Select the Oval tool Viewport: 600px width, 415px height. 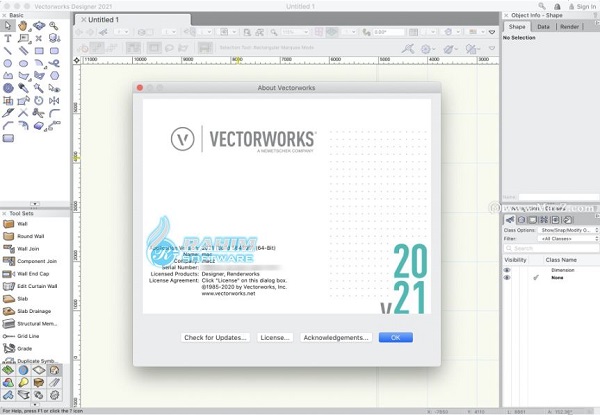(23, 63)
